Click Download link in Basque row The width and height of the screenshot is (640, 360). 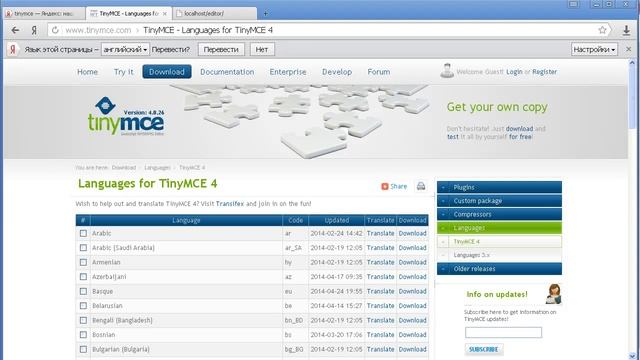click(x=412, y=291)
